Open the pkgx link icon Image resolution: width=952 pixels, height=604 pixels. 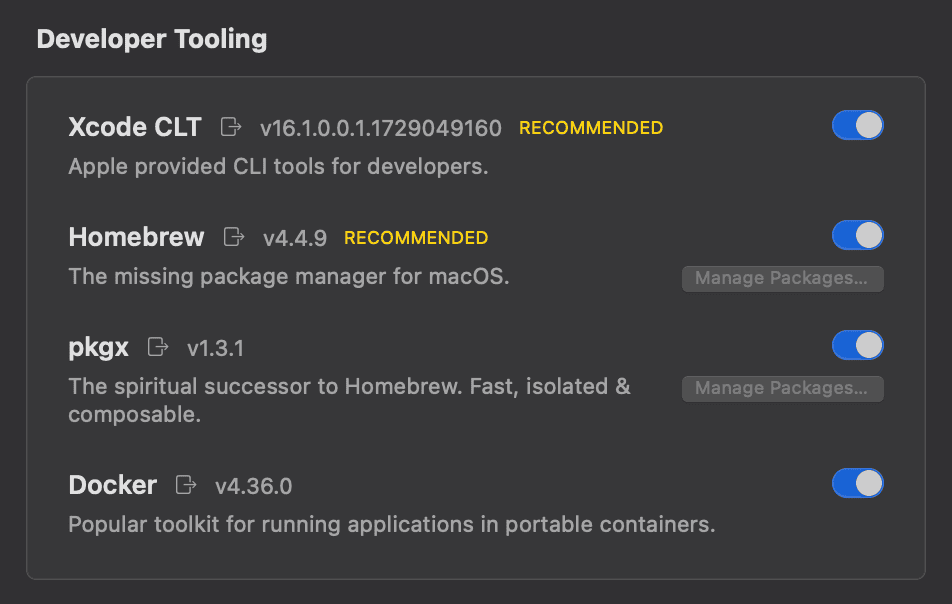pyautogui.click(x=158, y=347)
